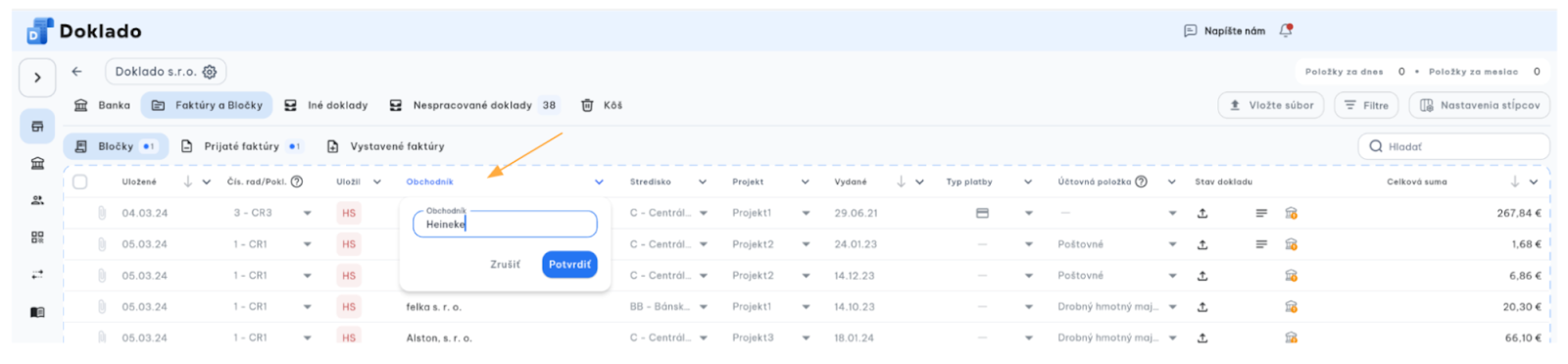
Task: Open attachment clip in 04.03.24 row
Action: (102, 213)
